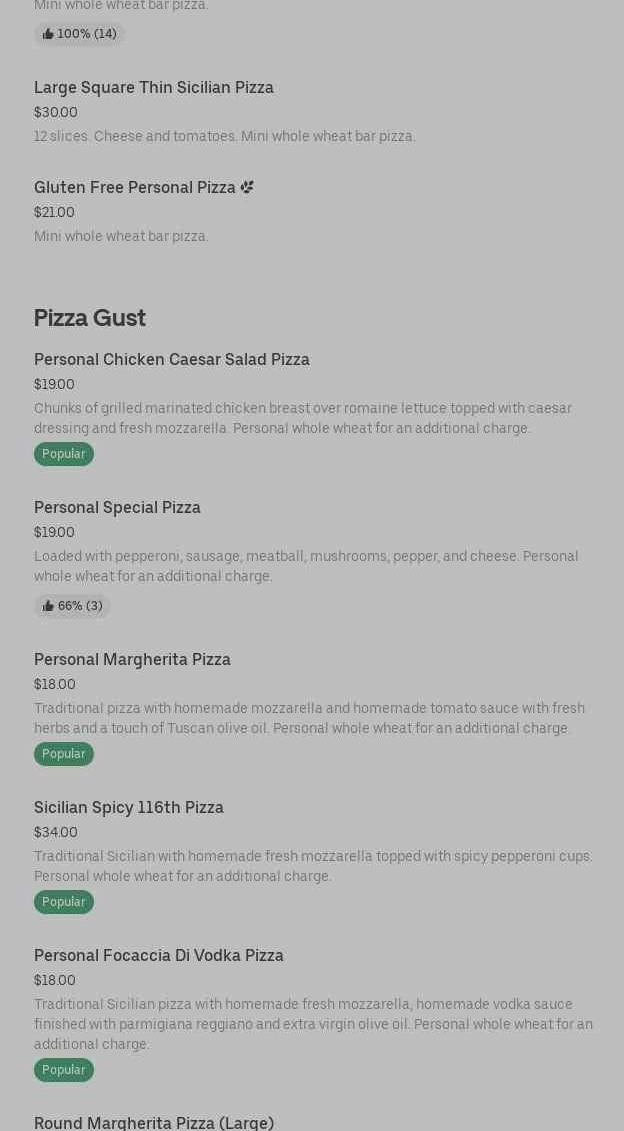The width and height of the screenshot is (624, 1131).
Task: Click the gluten-free wheat icon
Action: 247,187
